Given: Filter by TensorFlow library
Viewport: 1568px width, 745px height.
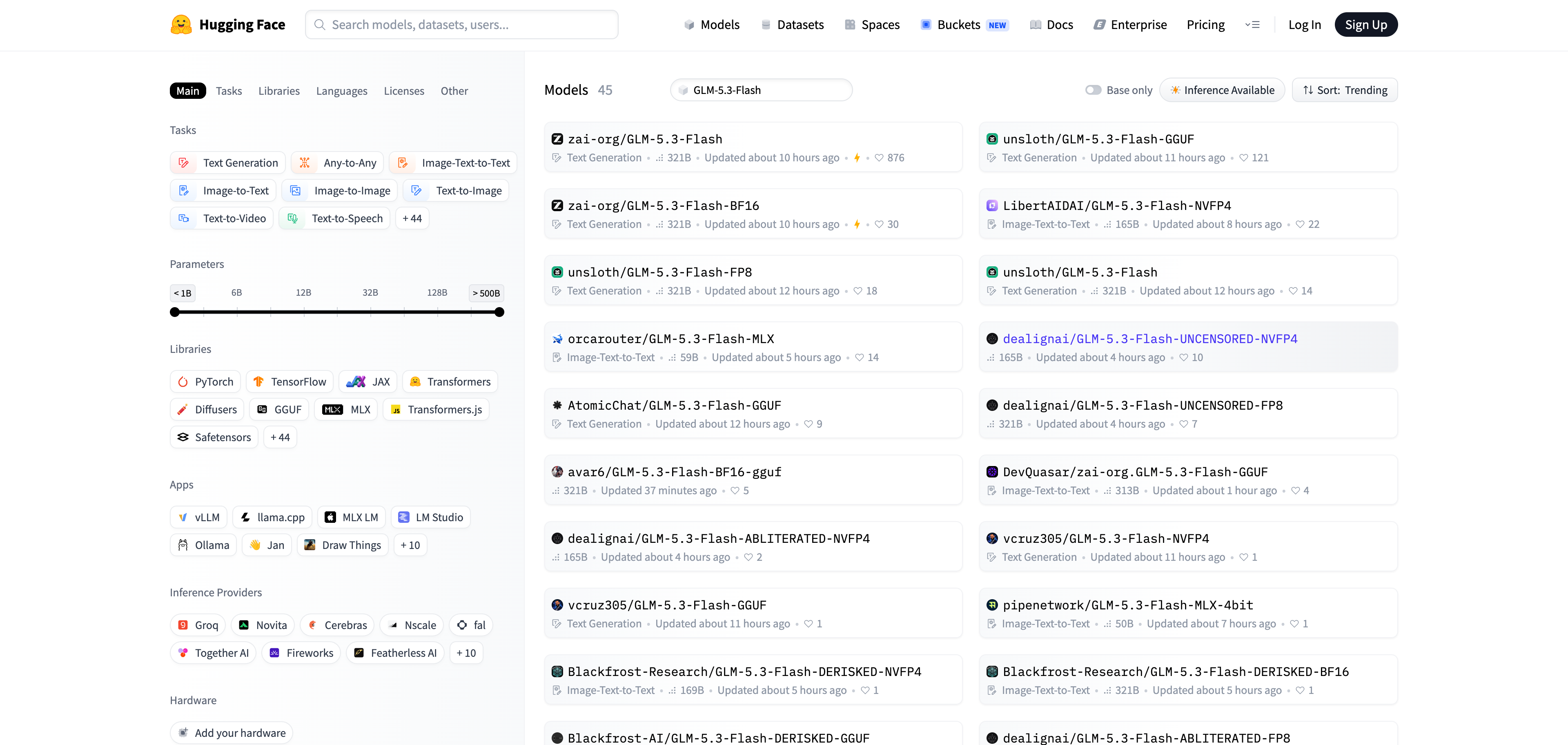Looking at the screenshot, I should point(290,381).
